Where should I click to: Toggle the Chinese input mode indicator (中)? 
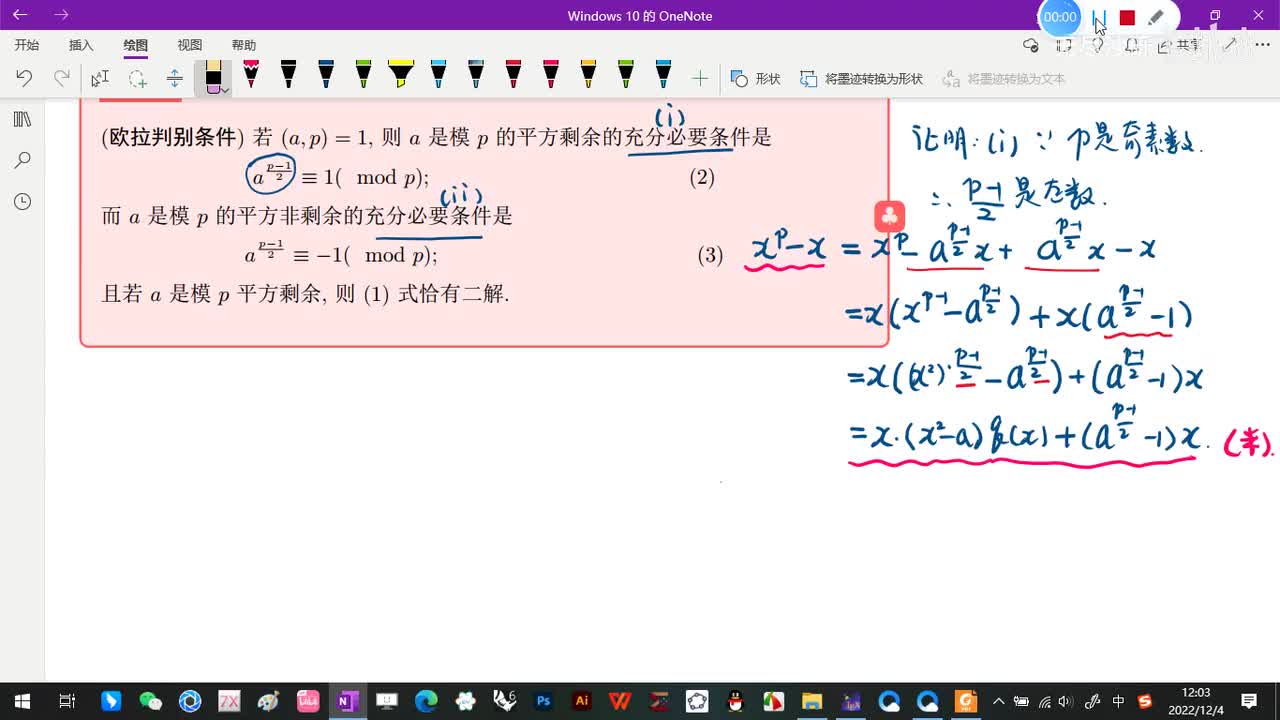[1119, 701]
